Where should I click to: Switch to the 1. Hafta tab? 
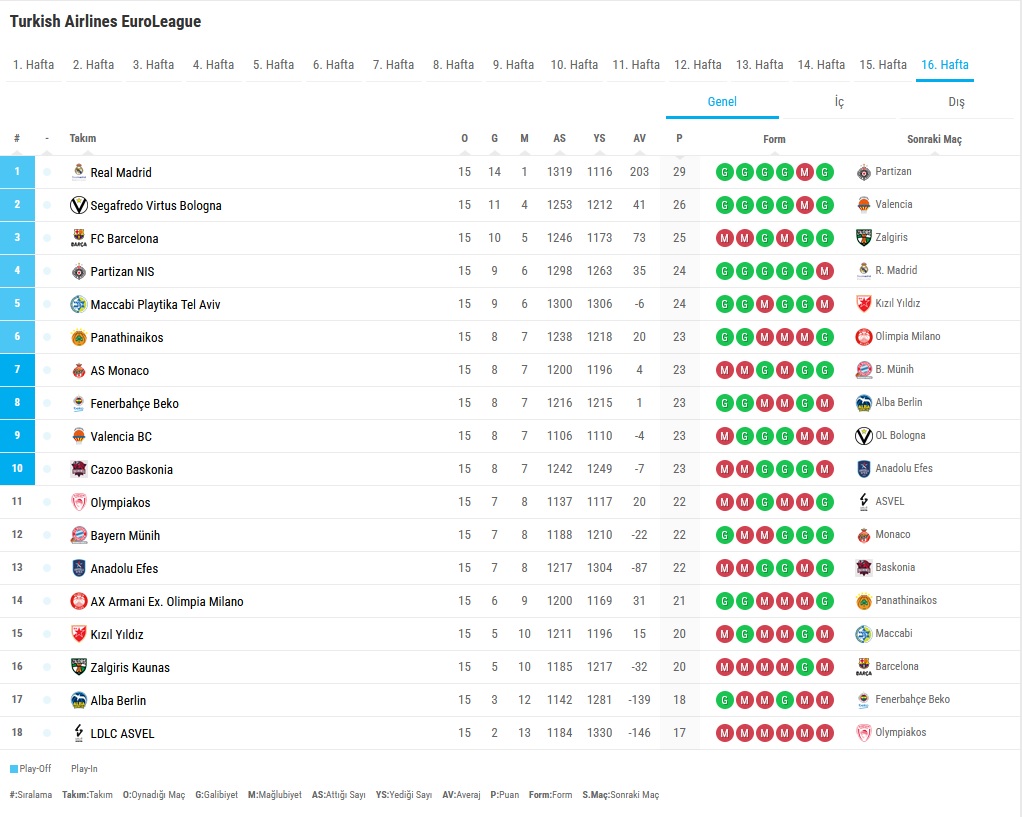tap(34, 65)
